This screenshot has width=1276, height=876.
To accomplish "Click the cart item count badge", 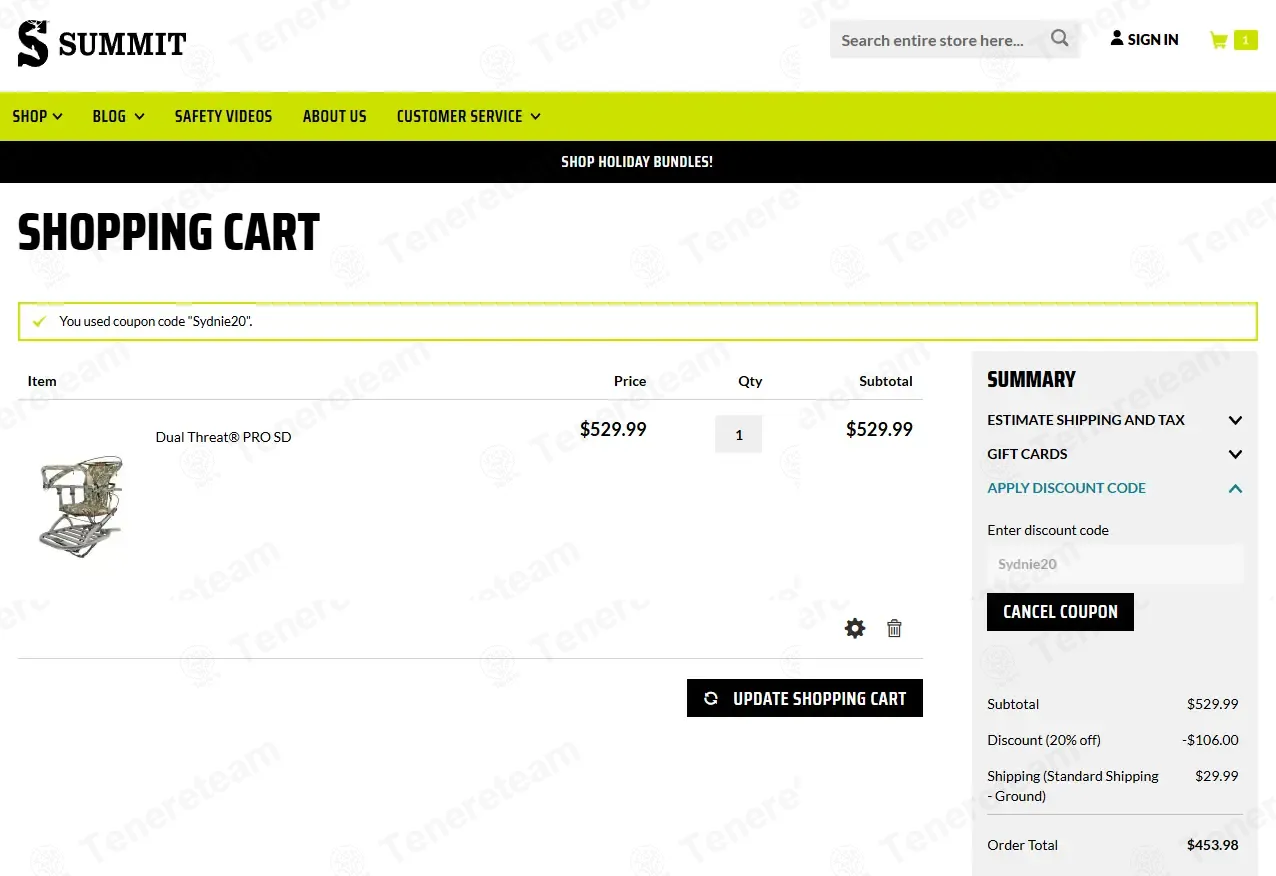I will tap(1245, 40).
